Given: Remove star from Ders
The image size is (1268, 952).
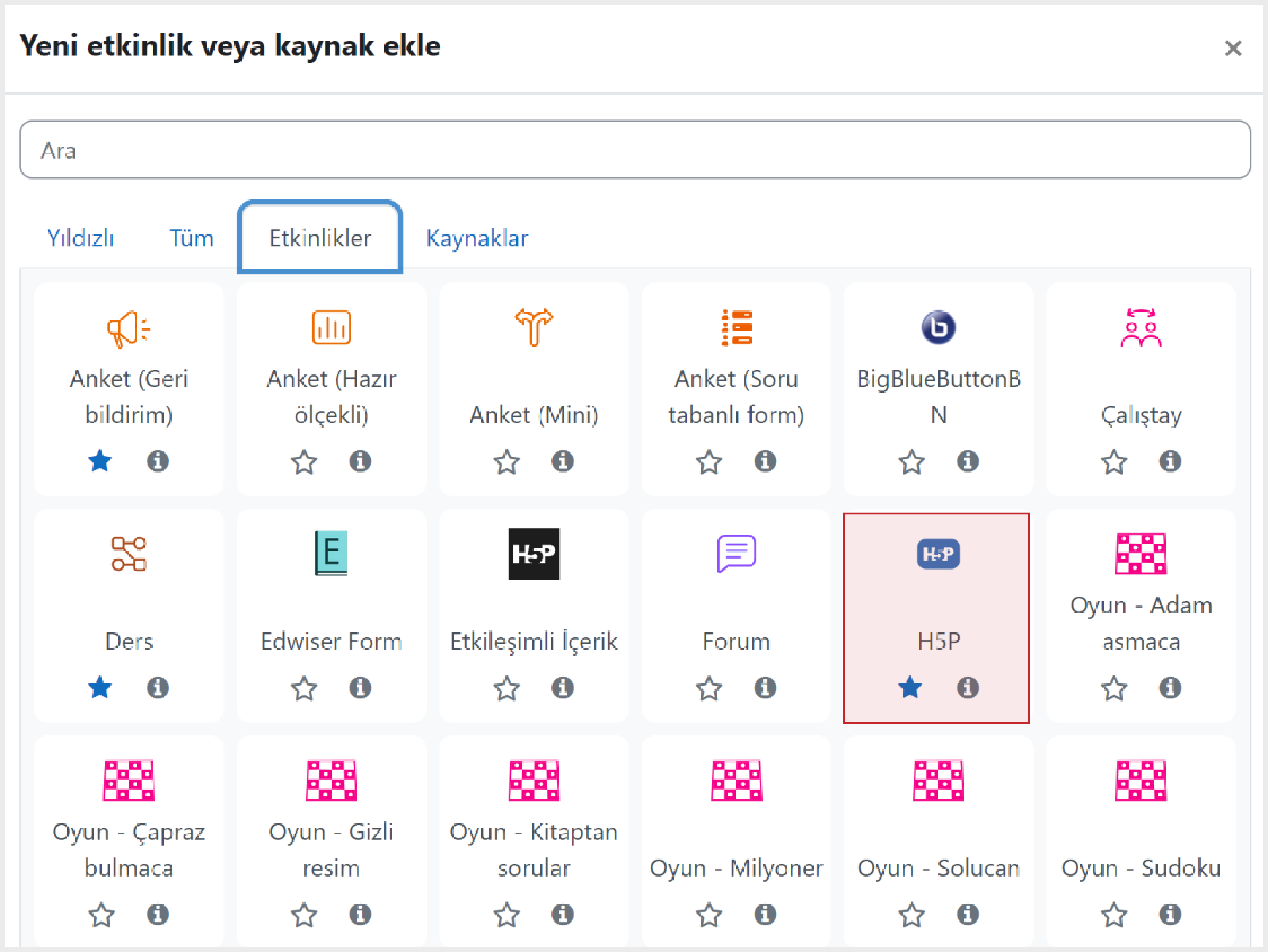Looking at the screenshot, I should 100,687.
